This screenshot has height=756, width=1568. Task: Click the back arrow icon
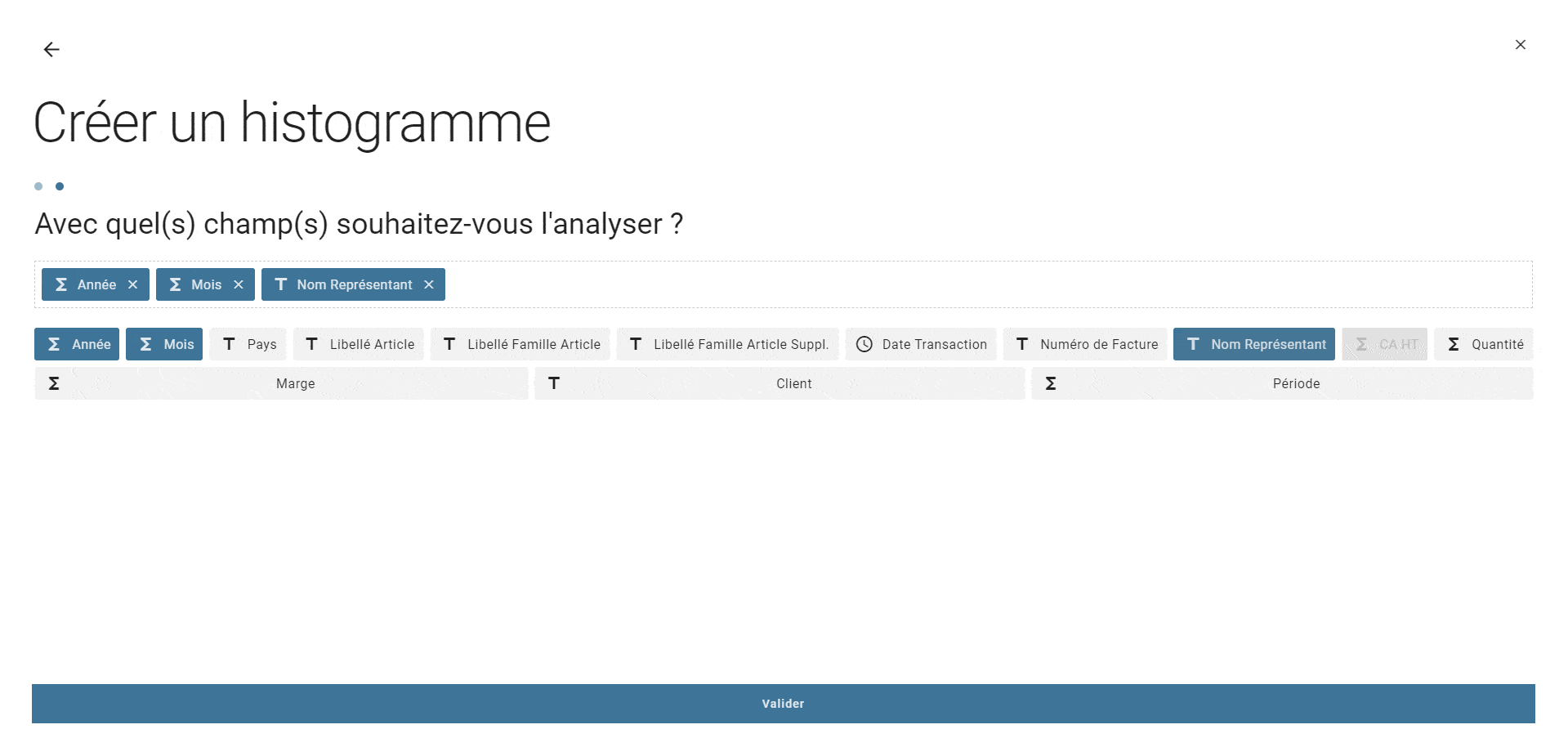pos(51,50)
